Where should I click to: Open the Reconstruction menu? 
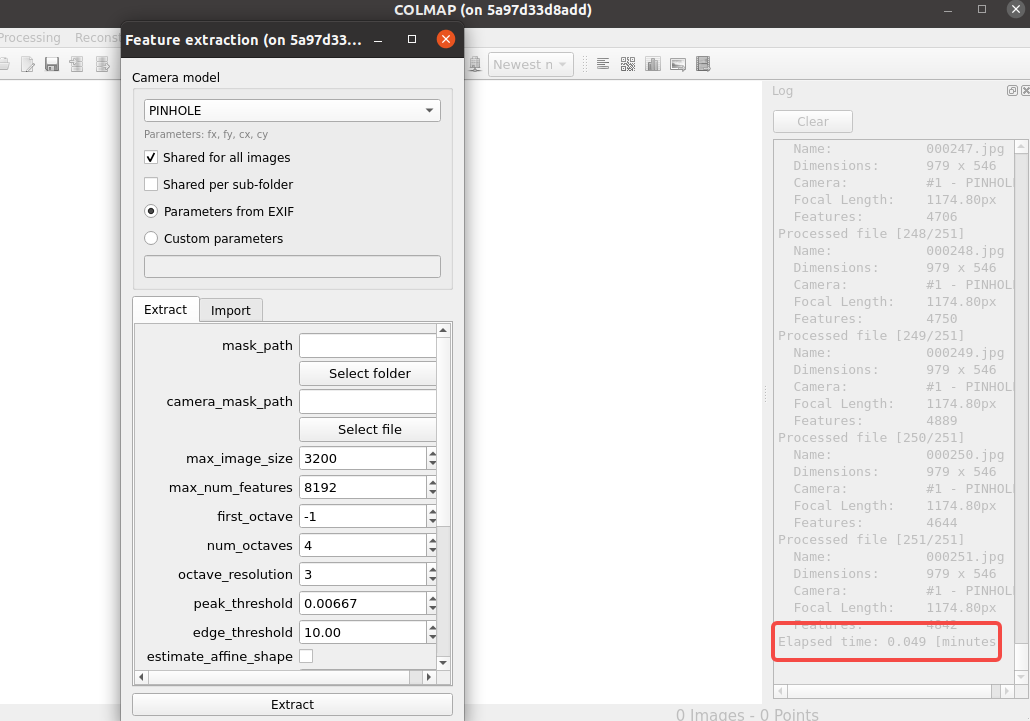tap(97, 37)
